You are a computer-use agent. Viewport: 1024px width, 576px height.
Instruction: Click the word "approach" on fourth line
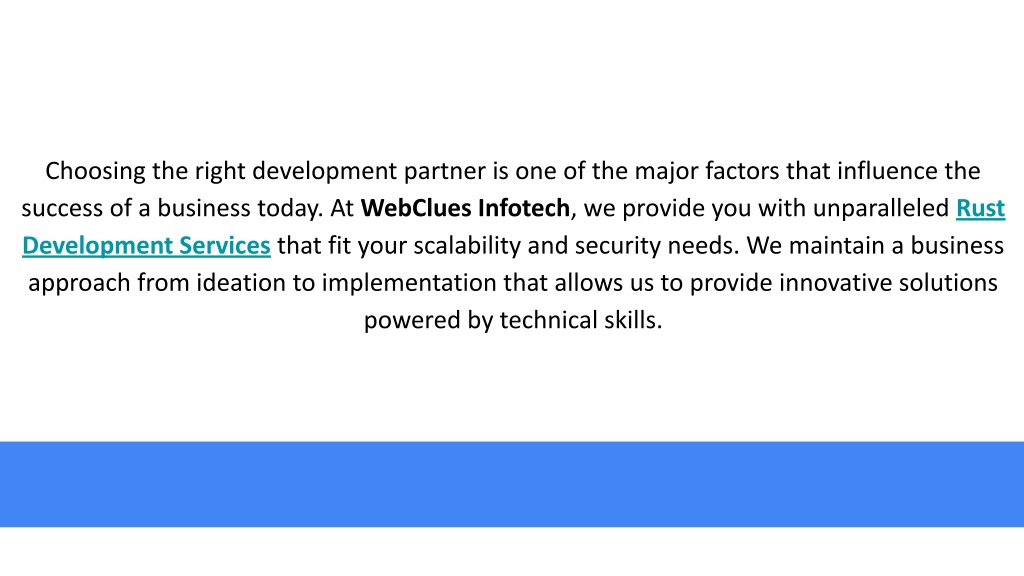tap(79, 283)
